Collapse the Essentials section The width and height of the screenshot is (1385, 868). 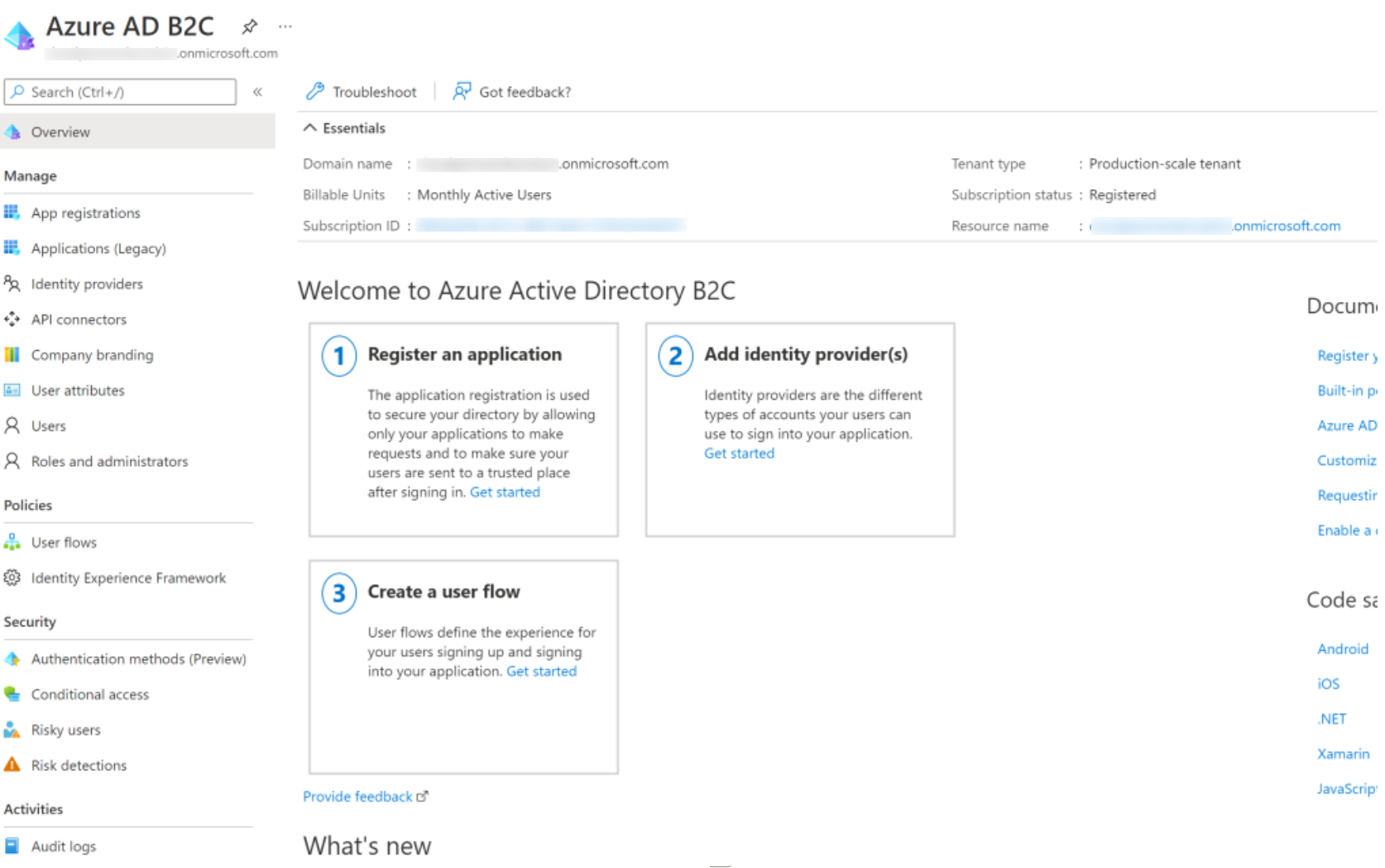point(310,128)
